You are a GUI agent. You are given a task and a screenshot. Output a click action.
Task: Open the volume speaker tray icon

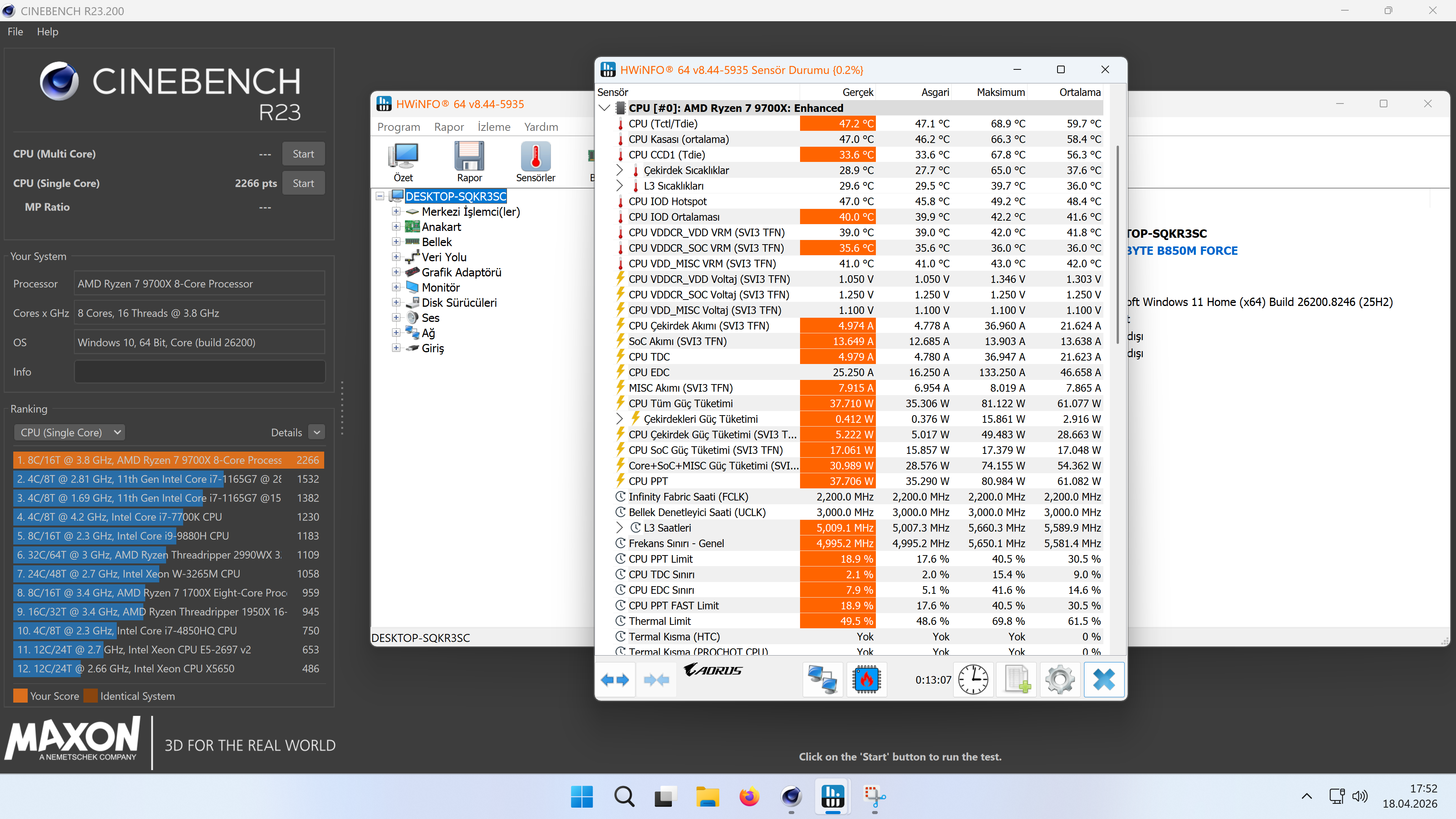(1360, 796)
